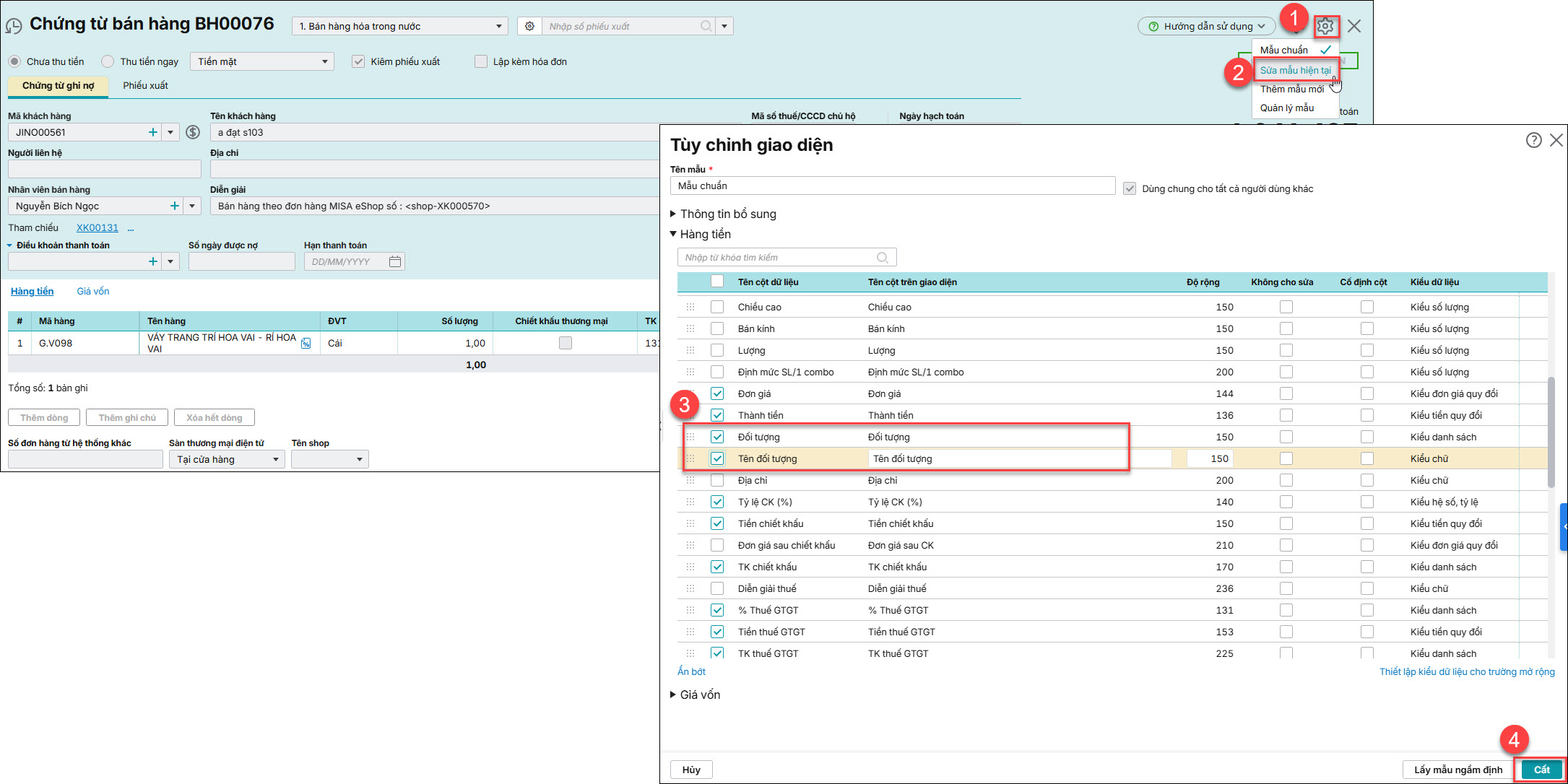Add new sales employee with plus icon
Image resolution: width=1568 pixels, height=784 pixels.
point(174,206)
